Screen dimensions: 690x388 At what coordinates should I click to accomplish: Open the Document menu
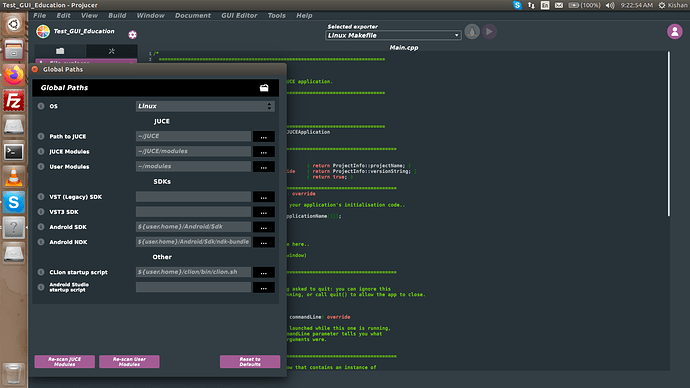tap(193, 15)
